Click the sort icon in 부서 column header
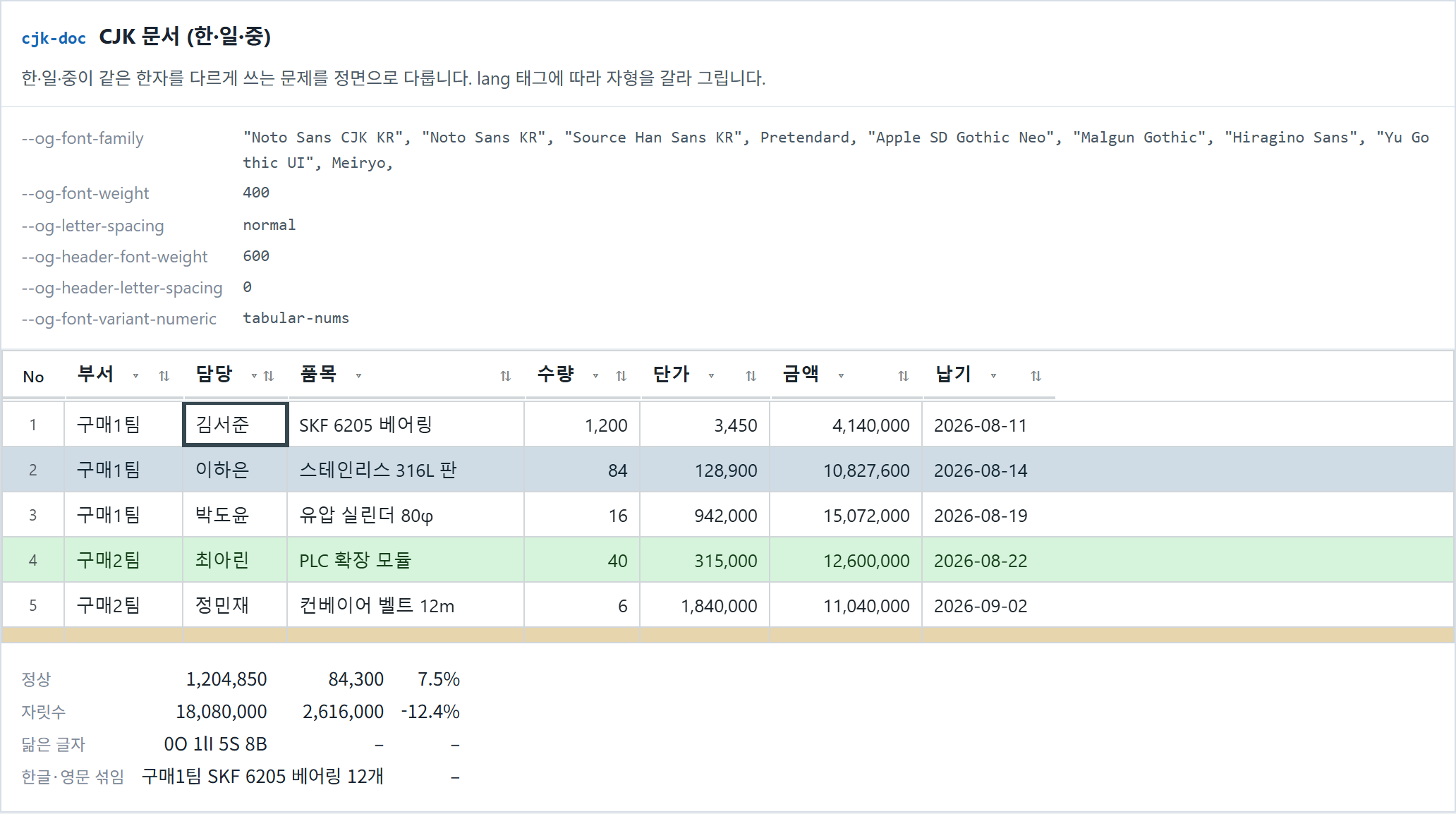The image size is (1456, 814). click(164, 376)
